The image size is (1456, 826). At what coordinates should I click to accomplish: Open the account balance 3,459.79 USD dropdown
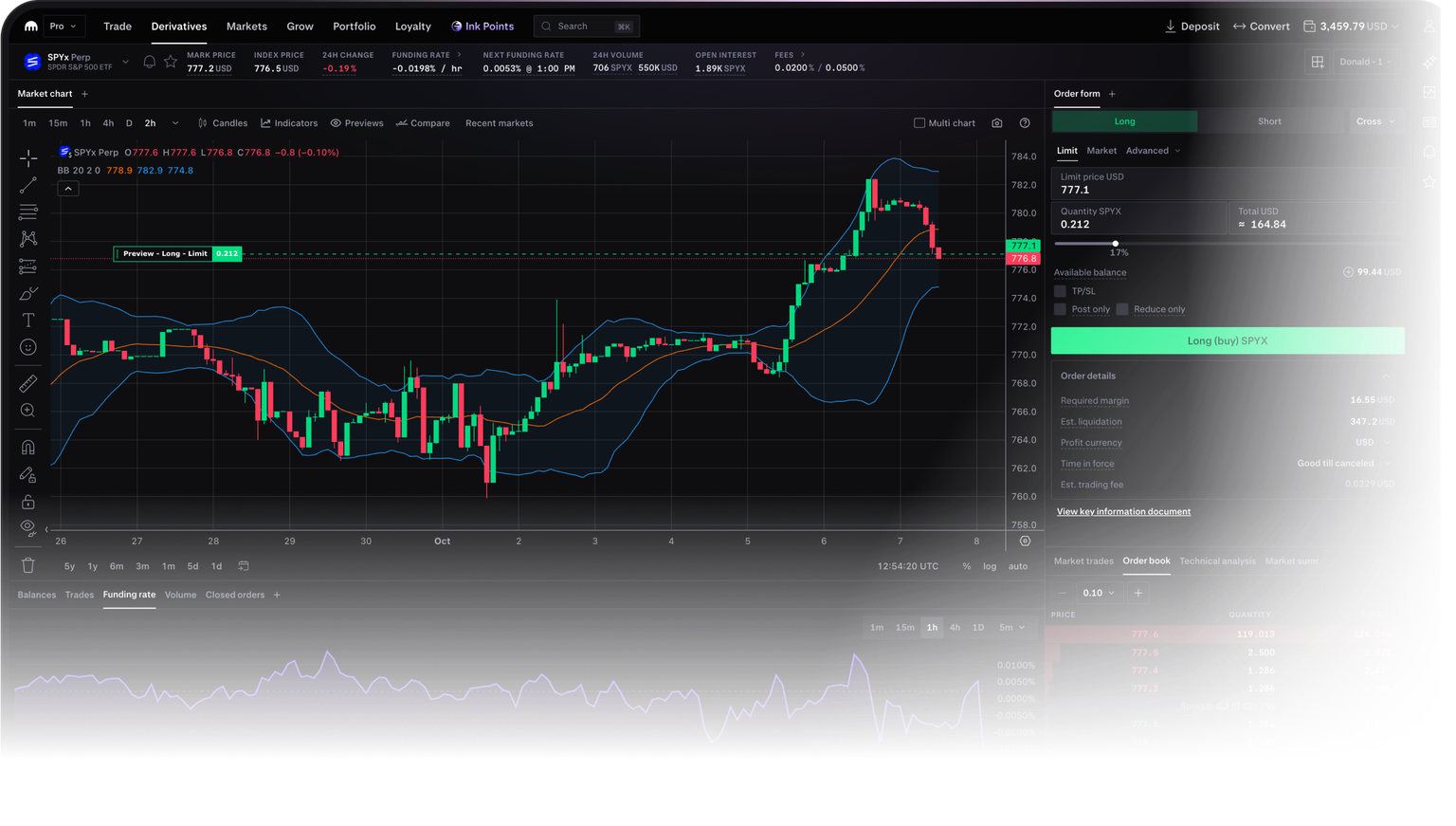tap(1352, 27)
